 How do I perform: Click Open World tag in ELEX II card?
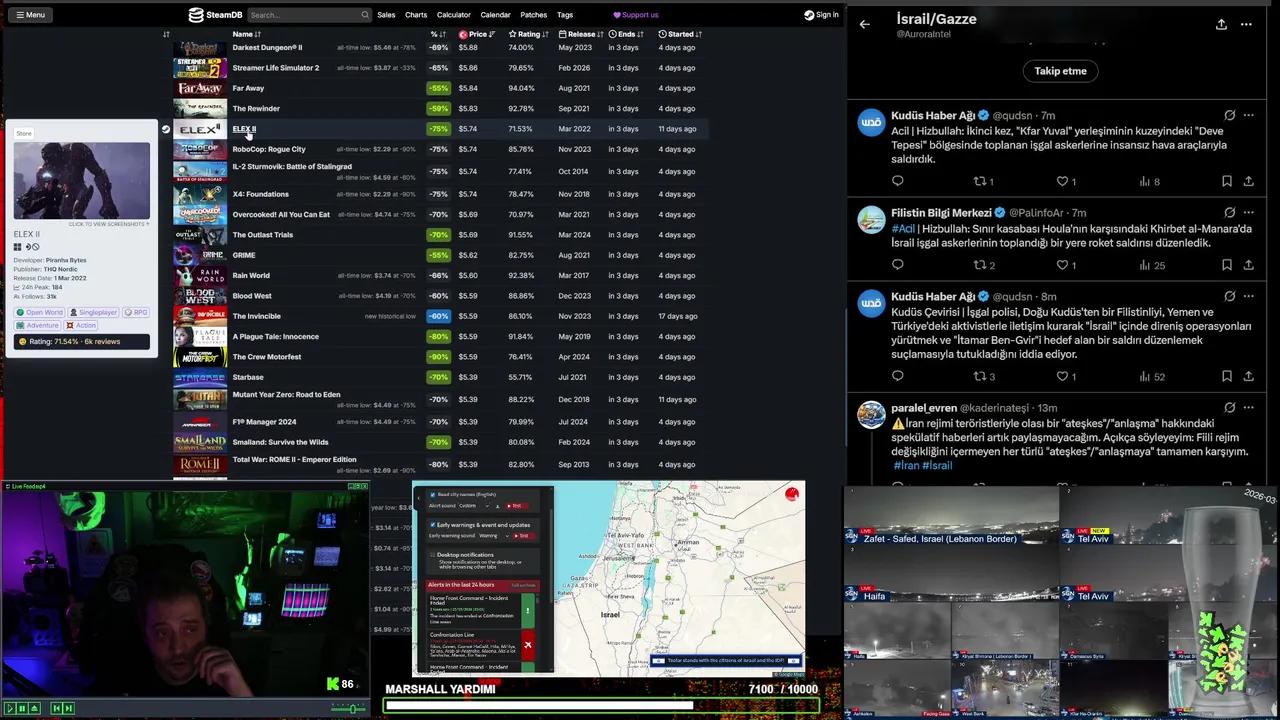point(40,312)
